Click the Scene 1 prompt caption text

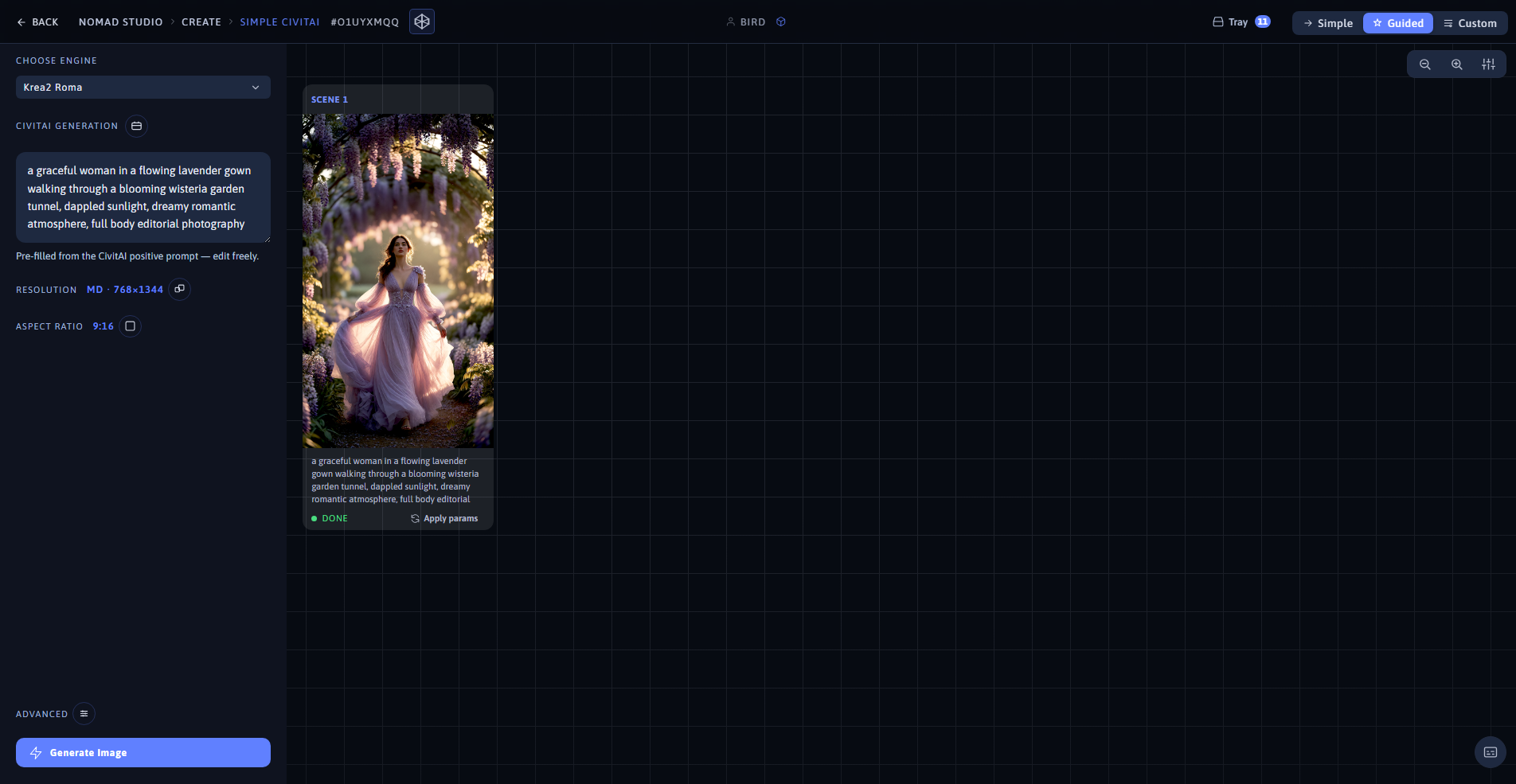(x=395, y=480)
